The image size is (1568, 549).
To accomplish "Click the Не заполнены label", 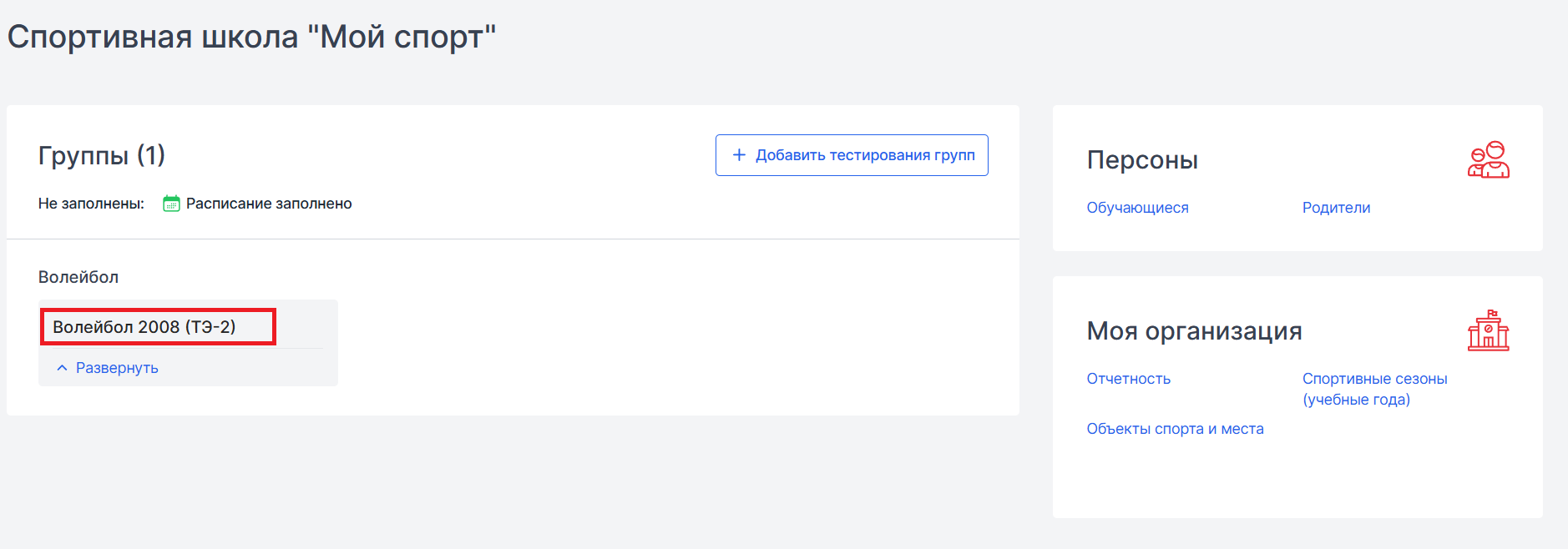I will (x=91, y=204).
